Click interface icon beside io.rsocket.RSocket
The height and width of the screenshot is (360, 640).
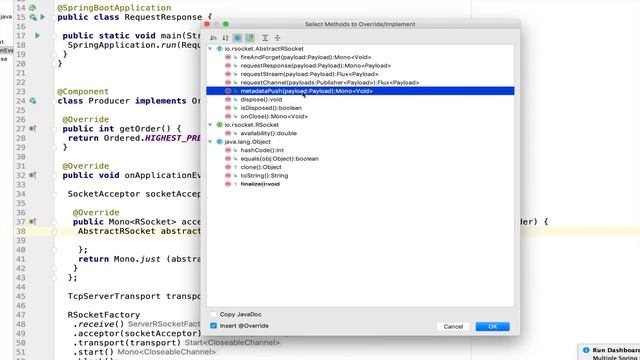tap(219, 125)
